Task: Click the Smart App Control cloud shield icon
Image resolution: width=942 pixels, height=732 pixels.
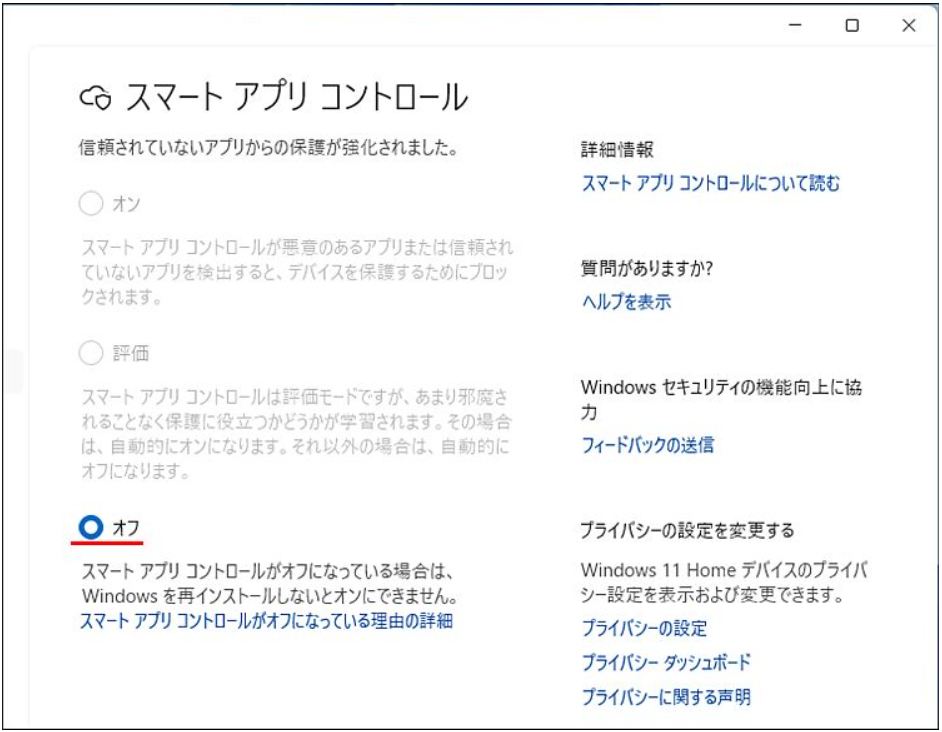Action: (94, 97)
